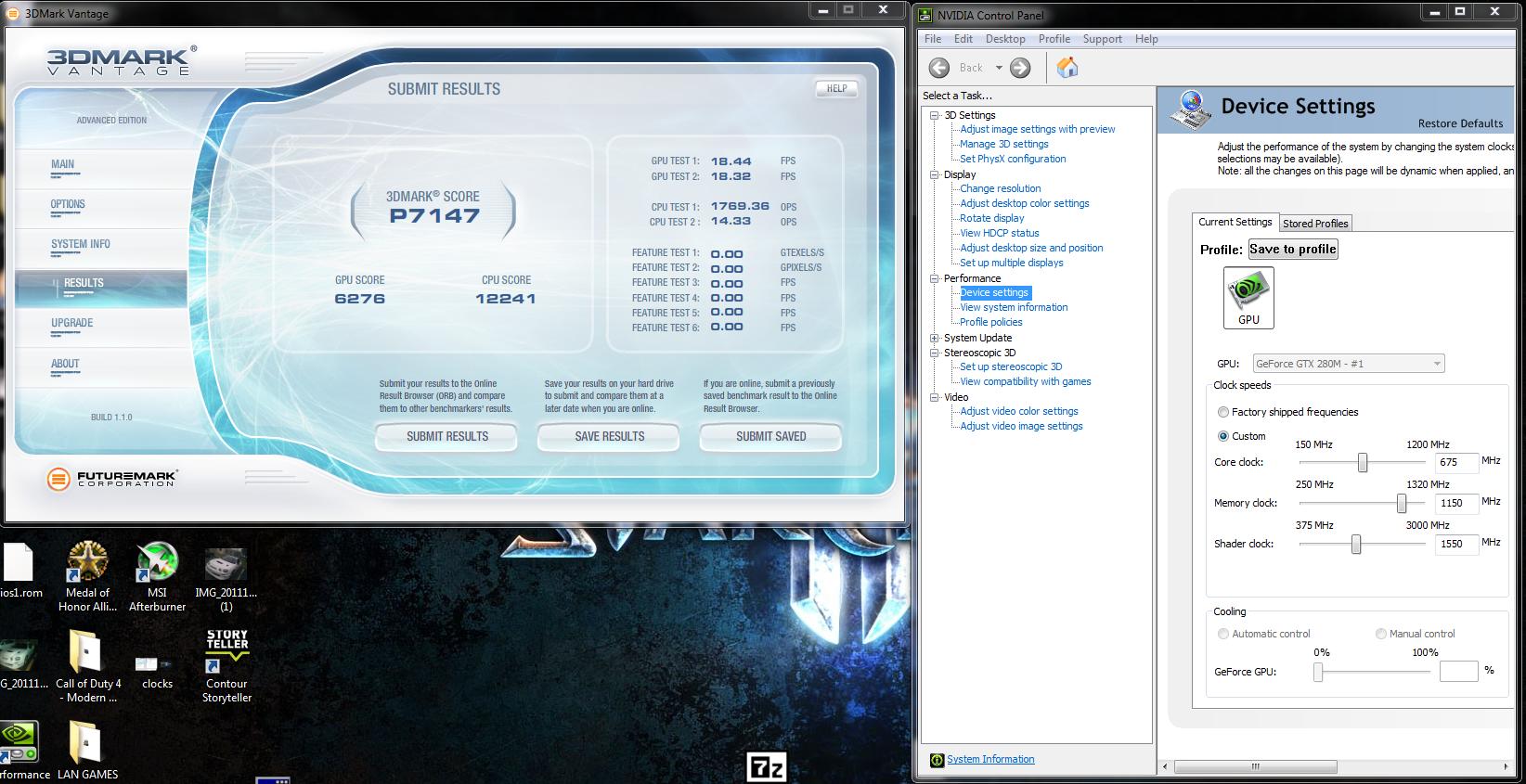Screen dimensions: 1526x784
Task: Click the 3DMark Vantage title bar icon
Action: [x=12, y=13]
